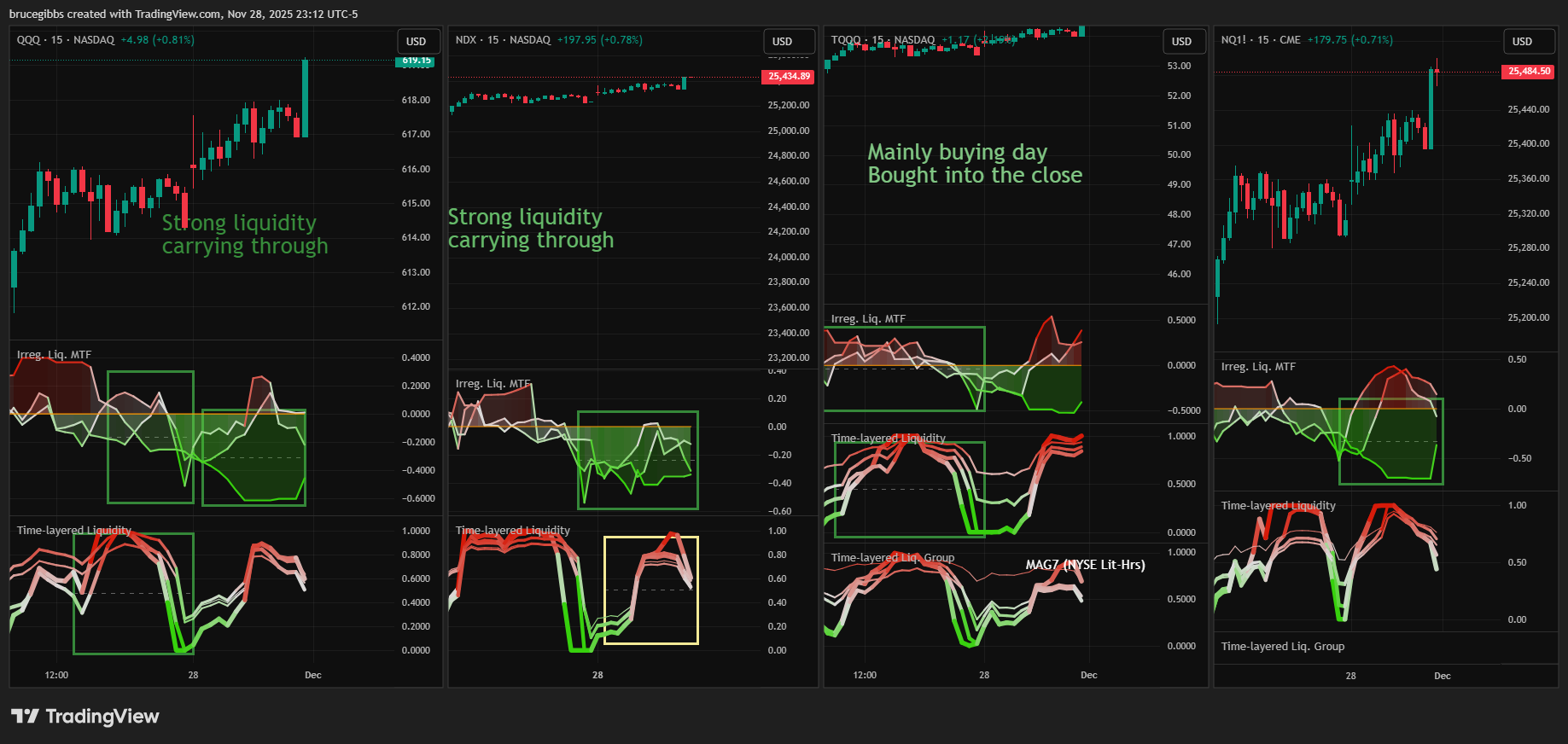This screenshot has width=1568, height=744.
Task: Click the red 25,434.89 price label
Action: point(789,77)
